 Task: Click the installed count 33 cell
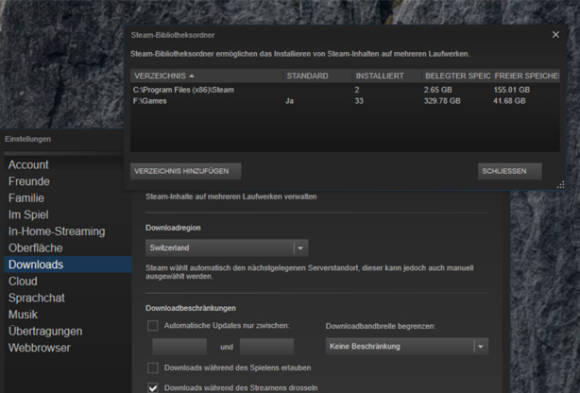(359, 101)
